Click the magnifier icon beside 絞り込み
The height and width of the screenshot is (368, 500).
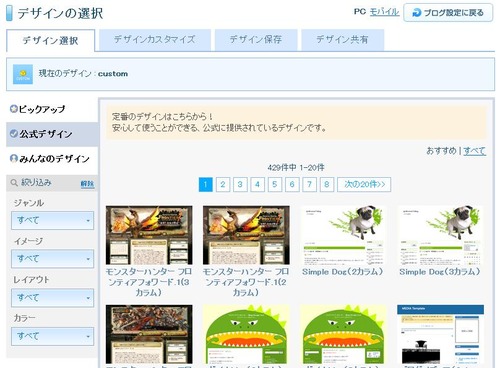pyautogui.click(x=14, y=183)
